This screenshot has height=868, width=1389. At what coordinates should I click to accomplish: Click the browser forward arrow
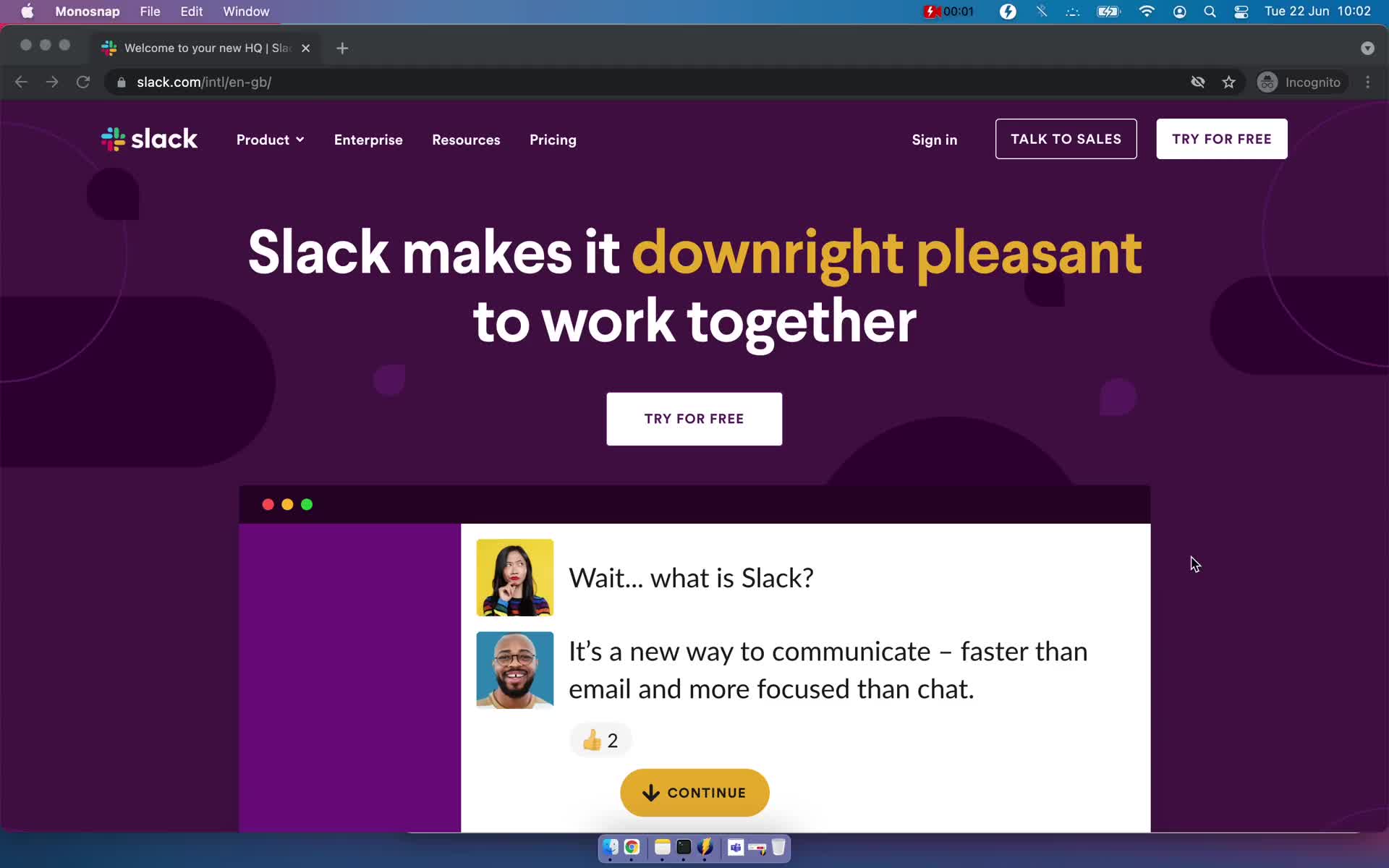tap(52, 82)
